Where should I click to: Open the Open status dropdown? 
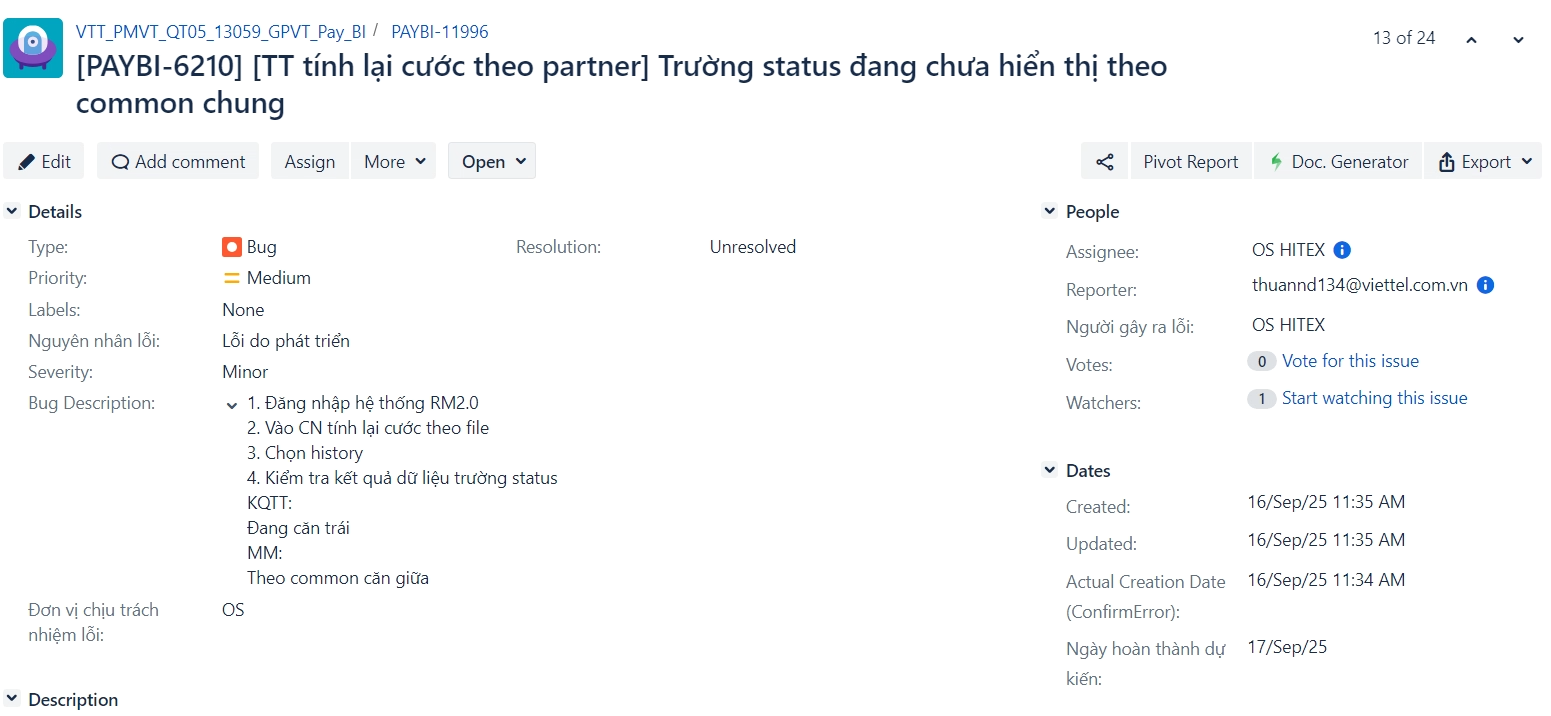(492, 162)
